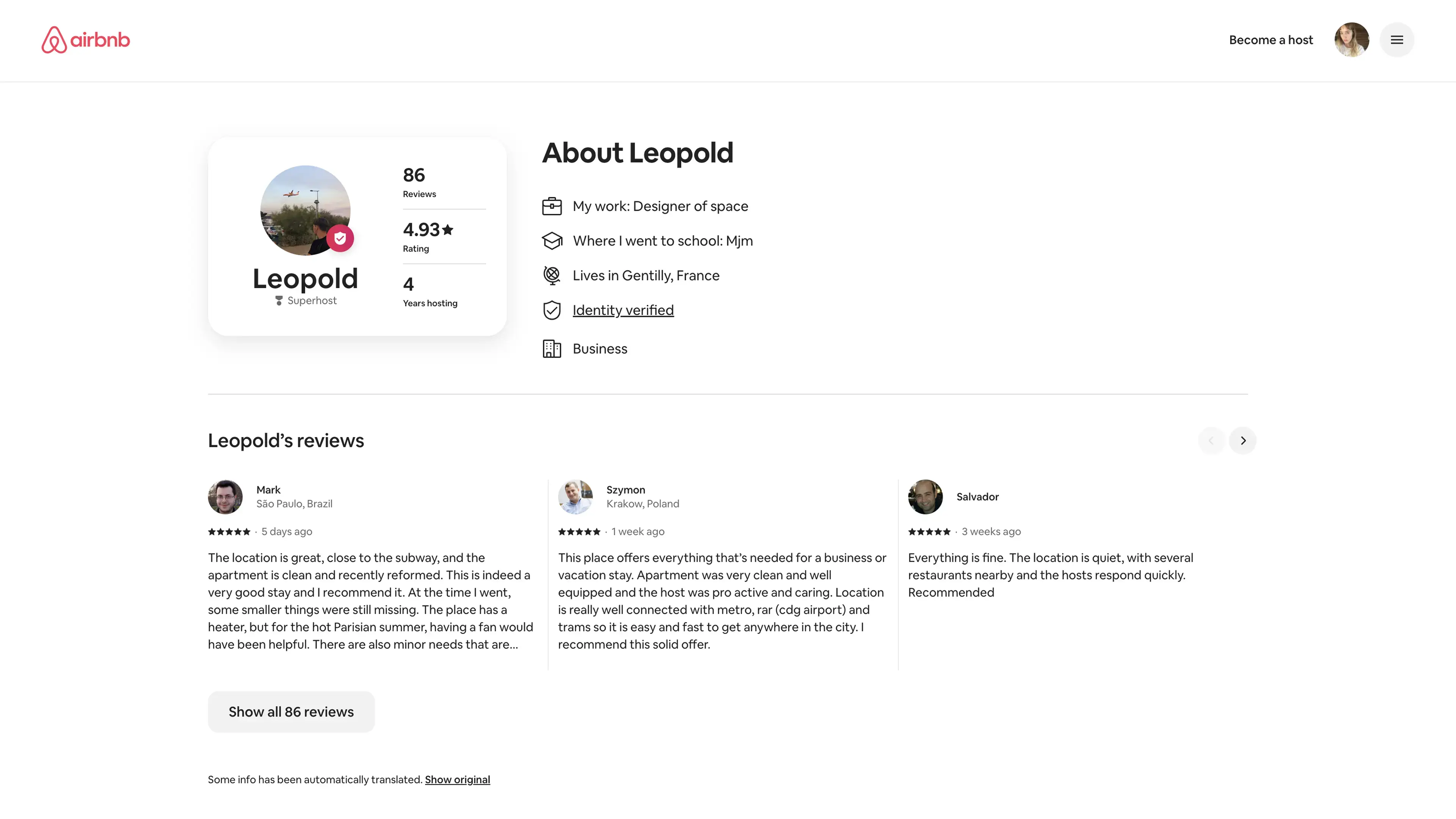The image size is (1456, 819).
Task: Click the briefcase work icon
Action: 552,206
